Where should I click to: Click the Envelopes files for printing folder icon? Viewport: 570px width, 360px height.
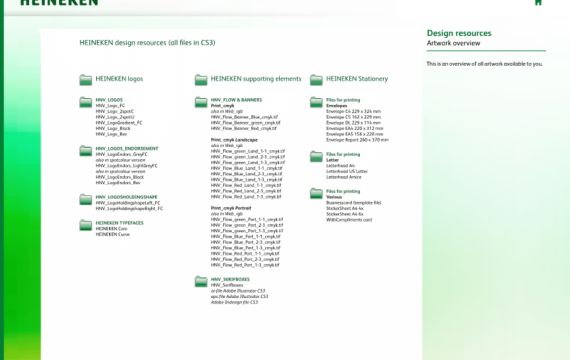point(316,102)
